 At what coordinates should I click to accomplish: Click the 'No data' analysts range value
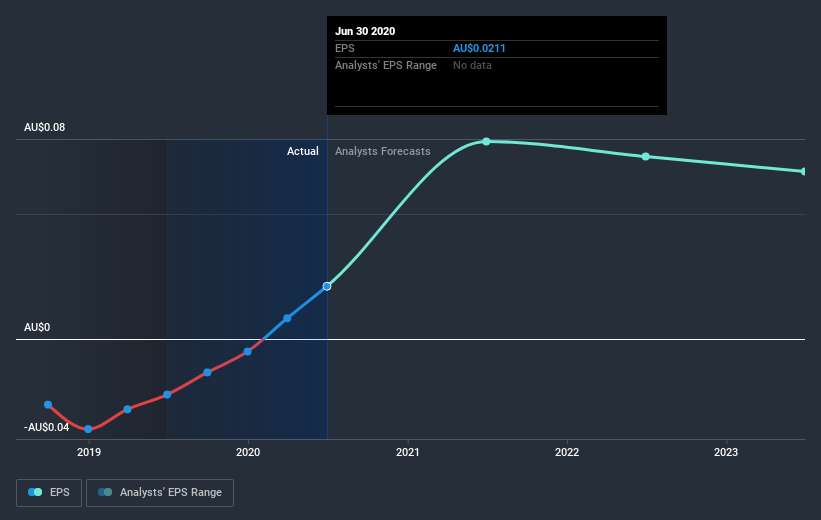coord(472,65)
